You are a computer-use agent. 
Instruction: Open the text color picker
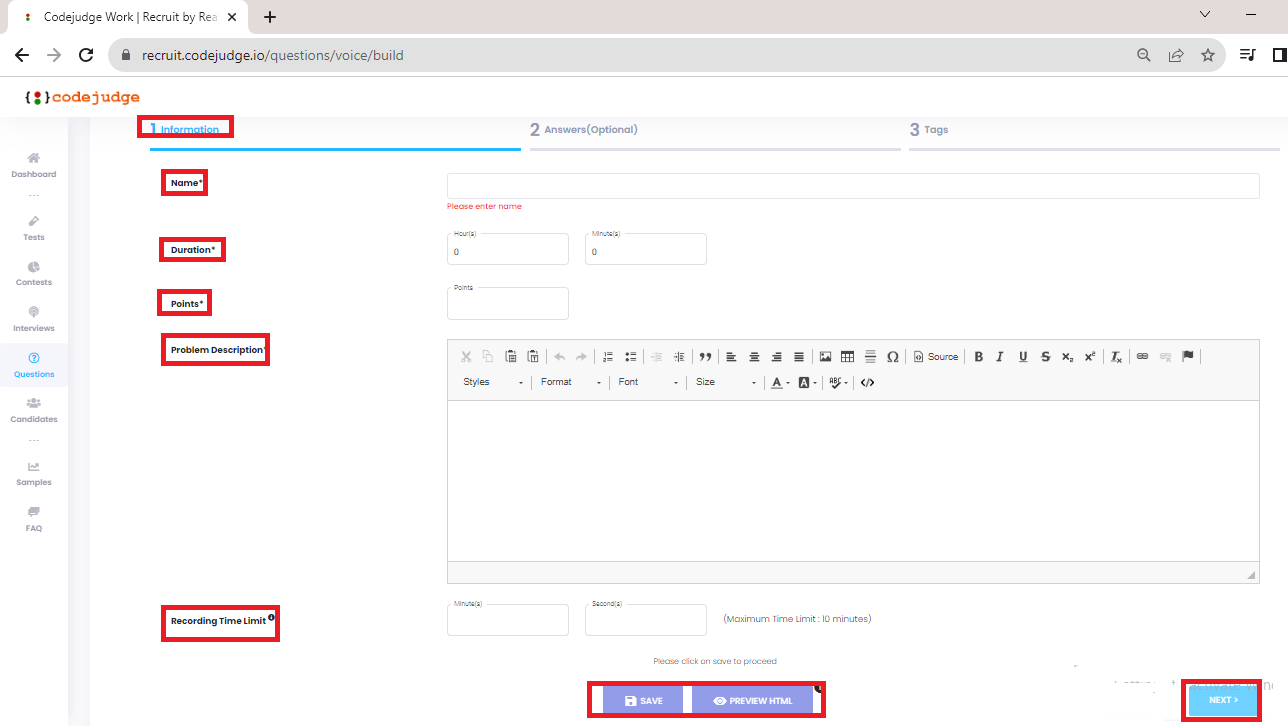780,382
